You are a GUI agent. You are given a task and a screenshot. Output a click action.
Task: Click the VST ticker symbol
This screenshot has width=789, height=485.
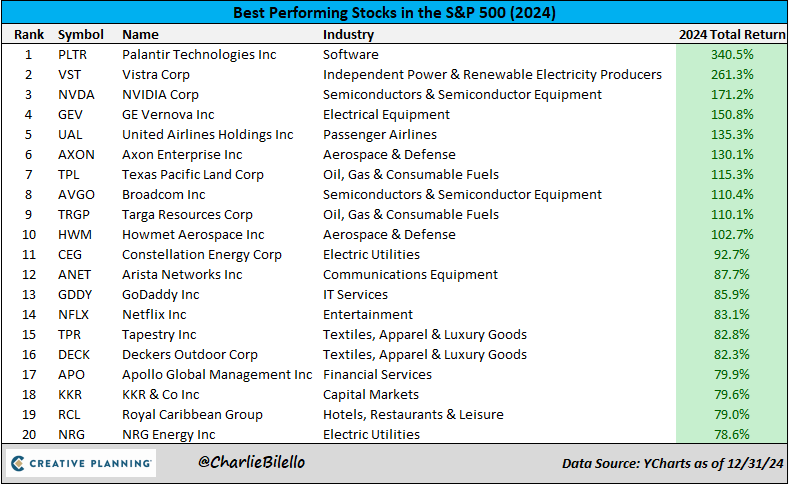click(x=69, y=74)
